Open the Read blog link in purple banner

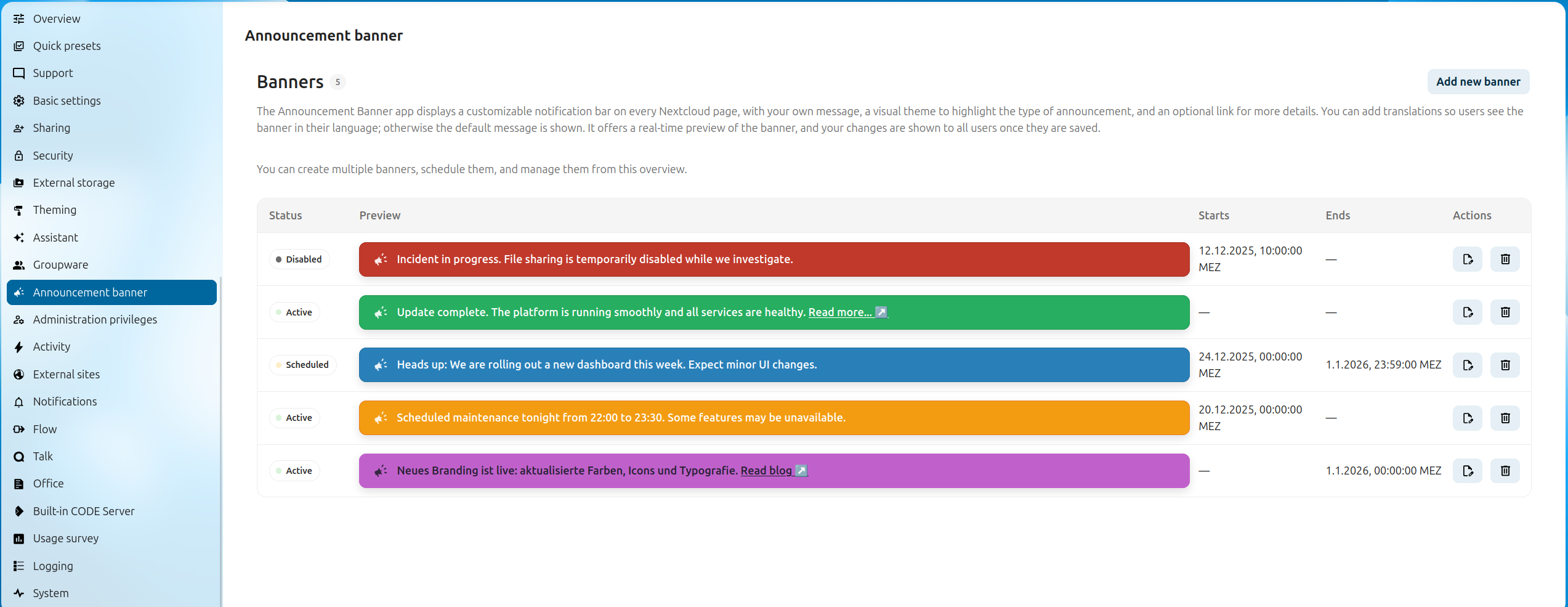pyautogui.click(x=774, y=471)
